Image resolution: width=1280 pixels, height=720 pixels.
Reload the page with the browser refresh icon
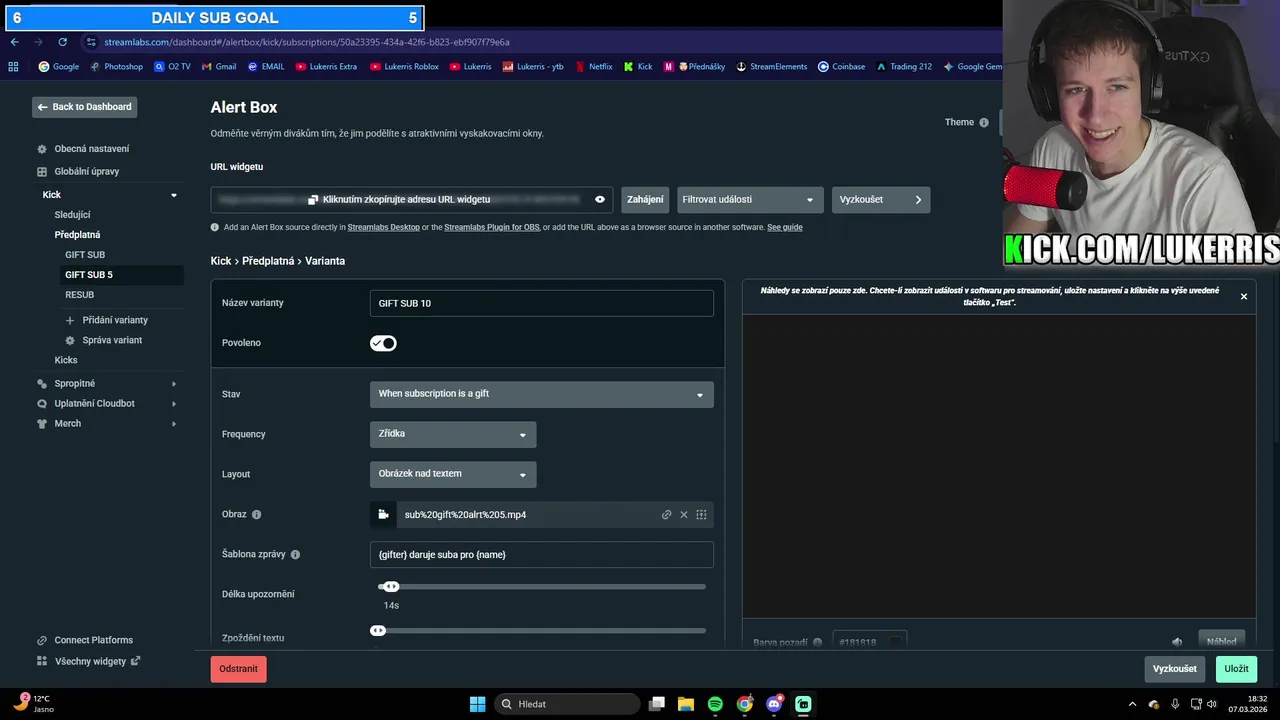(62, 42)
